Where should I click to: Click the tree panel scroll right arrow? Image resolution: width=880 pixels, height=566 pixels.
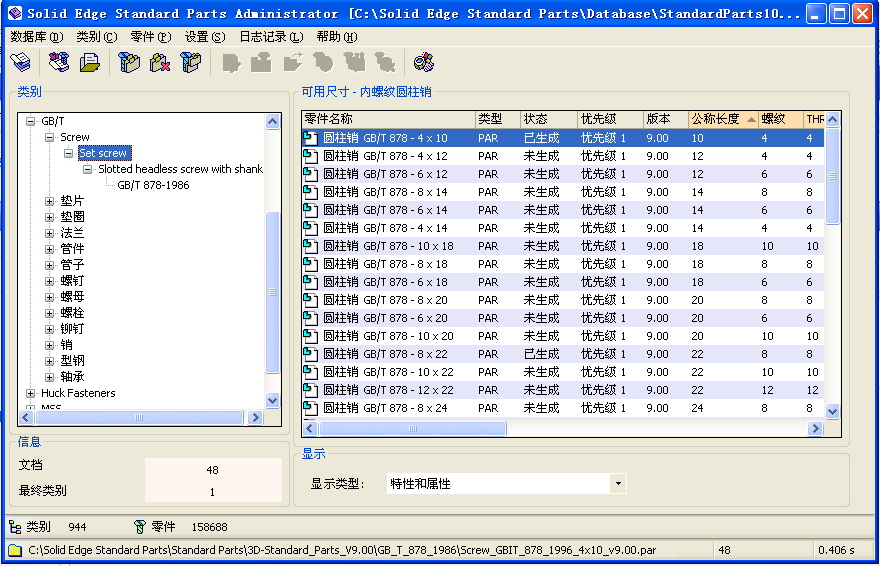255,417
